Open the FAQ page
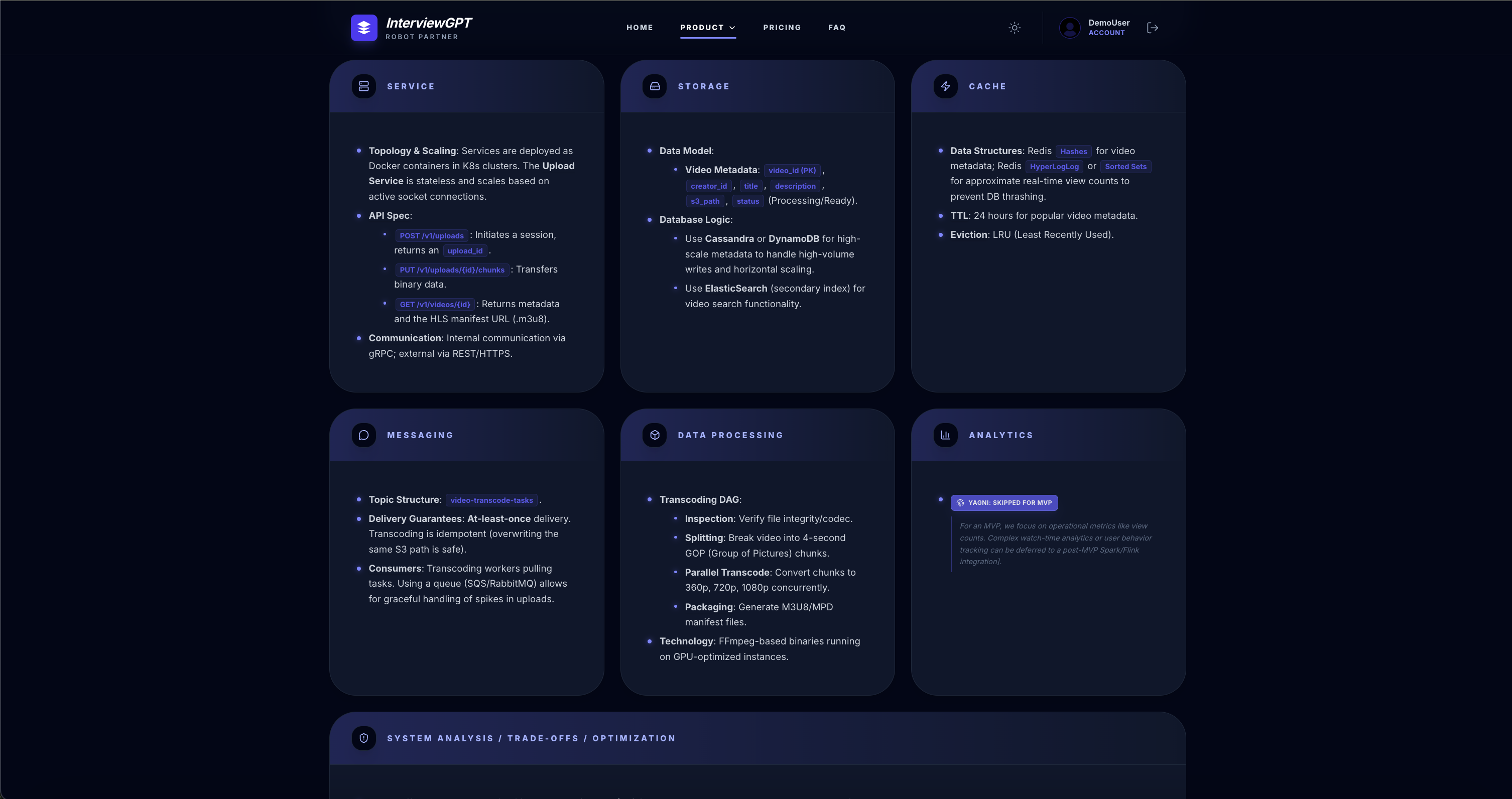Image resolution: width=1512 pixels, height=799 pixels. (837, 28)
